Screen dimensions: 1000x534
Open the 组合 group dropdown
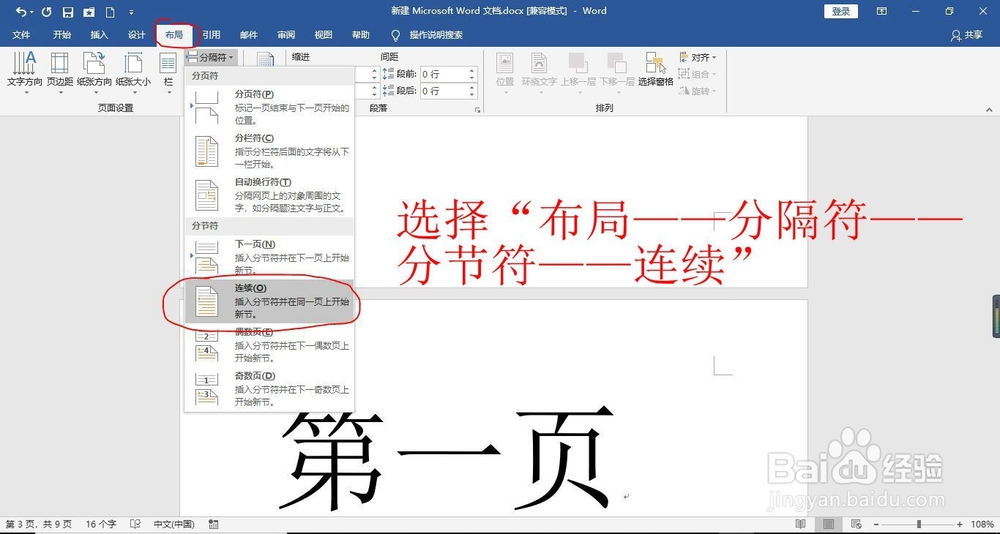pyautogui.click(x=698, y=74)
